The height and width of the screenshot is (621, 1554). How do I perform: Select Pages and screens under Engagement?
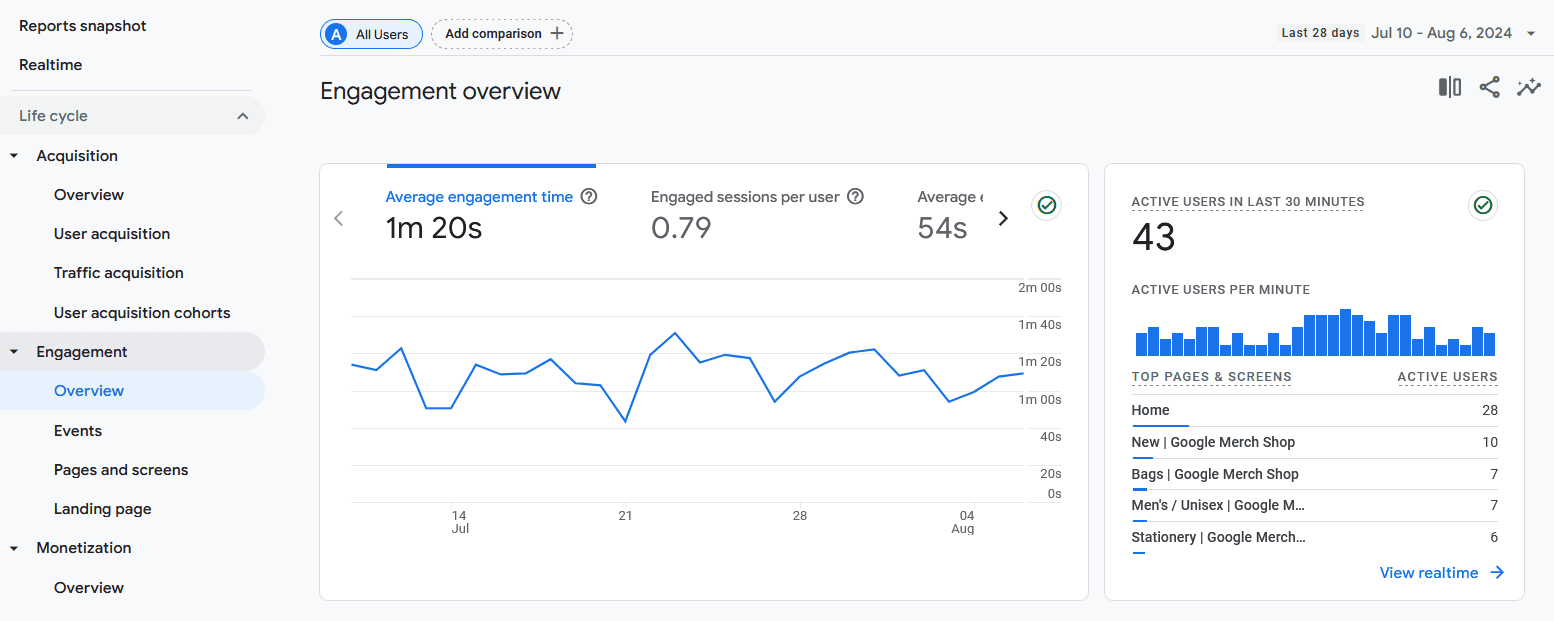[120, 469]
